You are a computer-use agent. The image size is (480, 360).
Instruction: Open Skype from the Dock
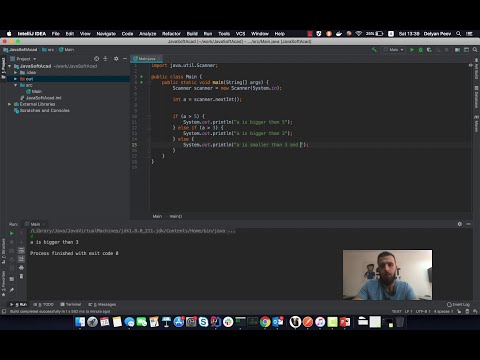[x=203, y=322]
